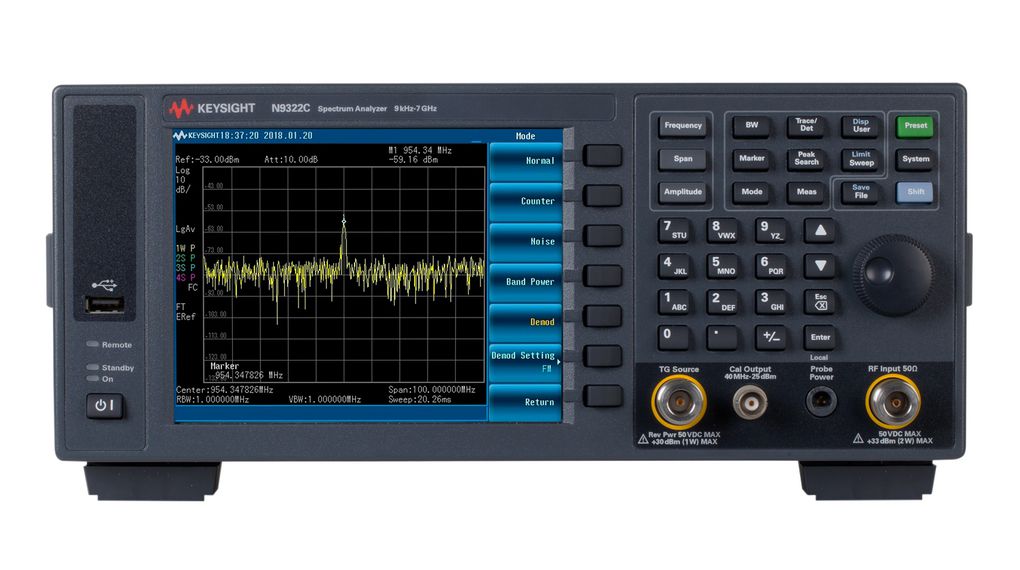Push the bezel key beside Noise
Image resolution: width=1020 pixels, height=570 pixels.
[x=602, y=236]
